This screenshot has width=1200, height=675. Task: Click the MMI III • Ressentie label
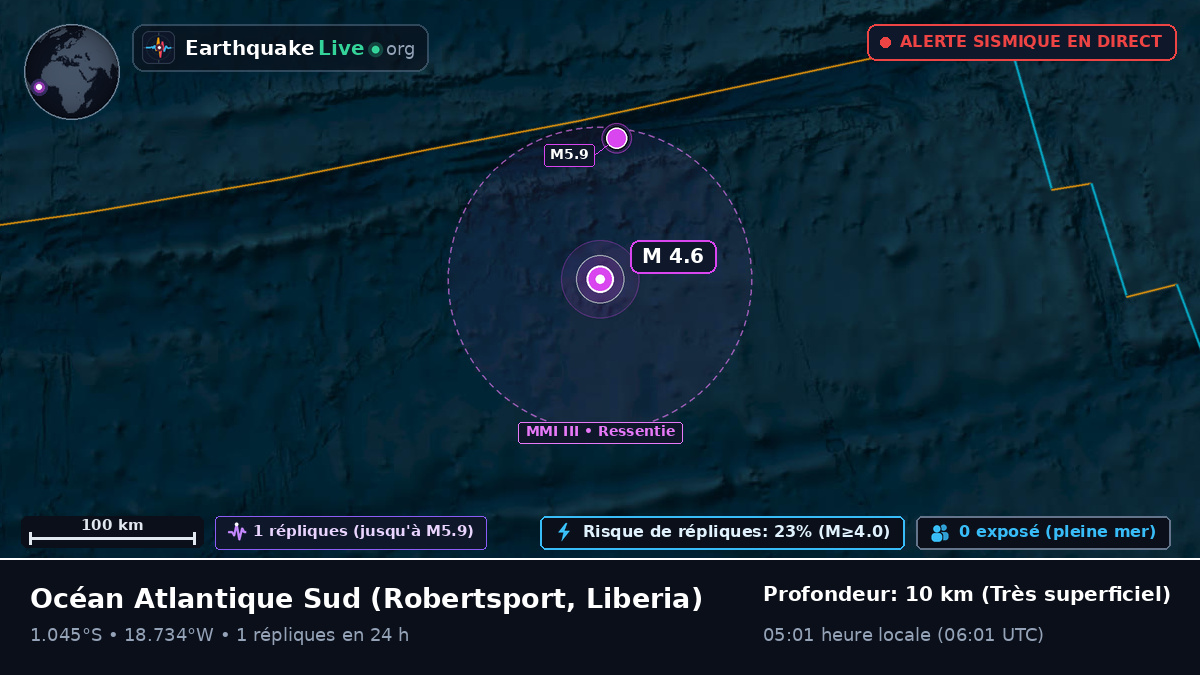600,432
